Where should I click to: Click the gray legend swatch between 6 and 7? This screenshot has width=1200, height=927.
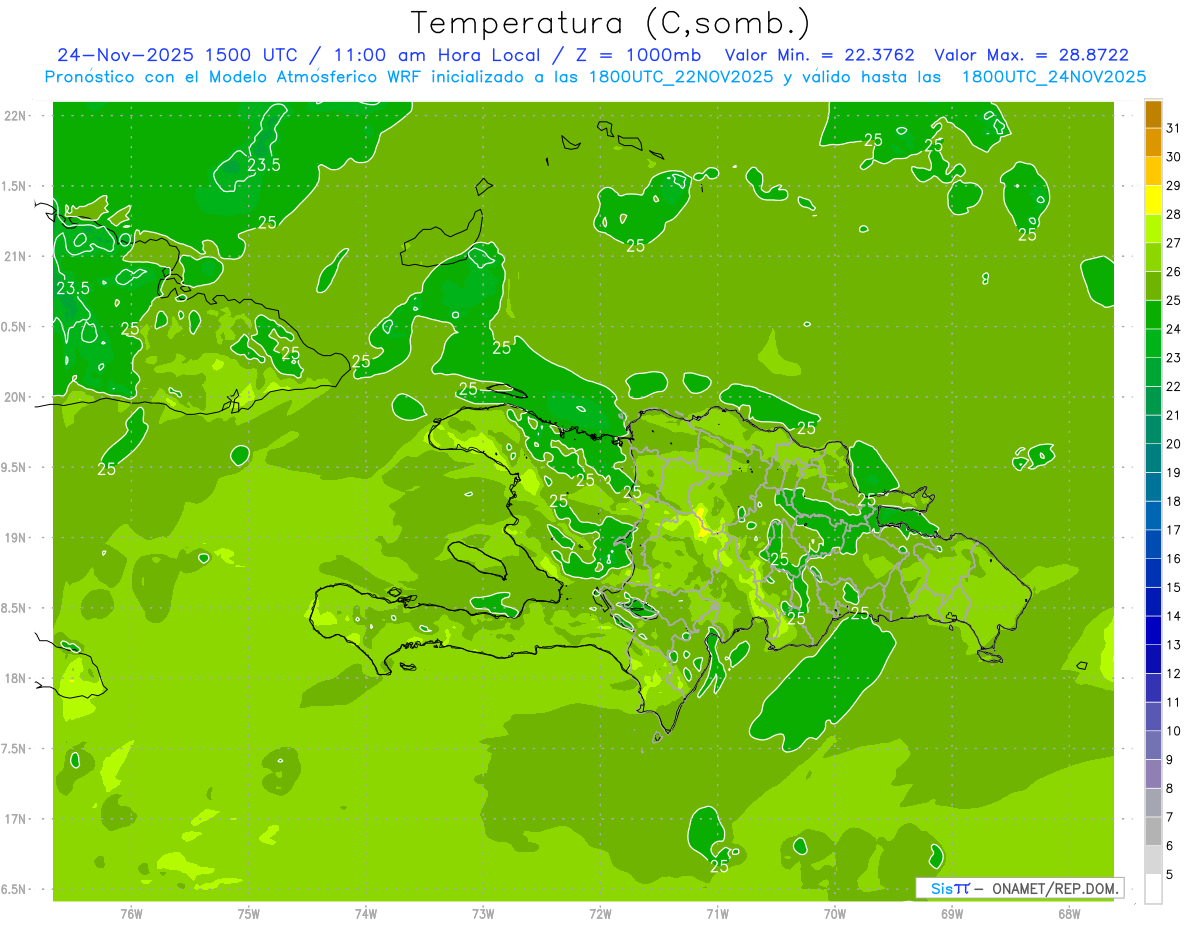(x=1154, y=831)
